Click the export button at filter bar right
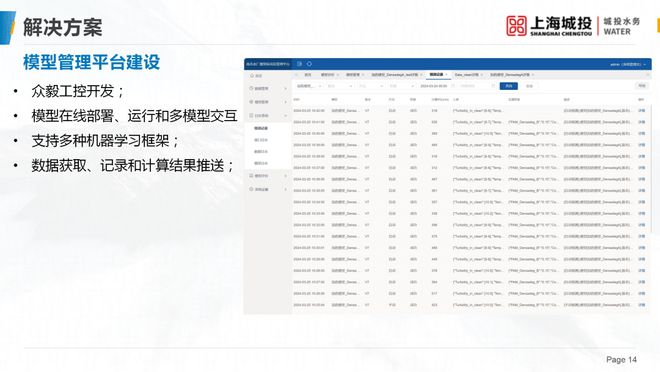Image resolution: width=660 pixels, height=372 pixels. click(x=642, y=86)
